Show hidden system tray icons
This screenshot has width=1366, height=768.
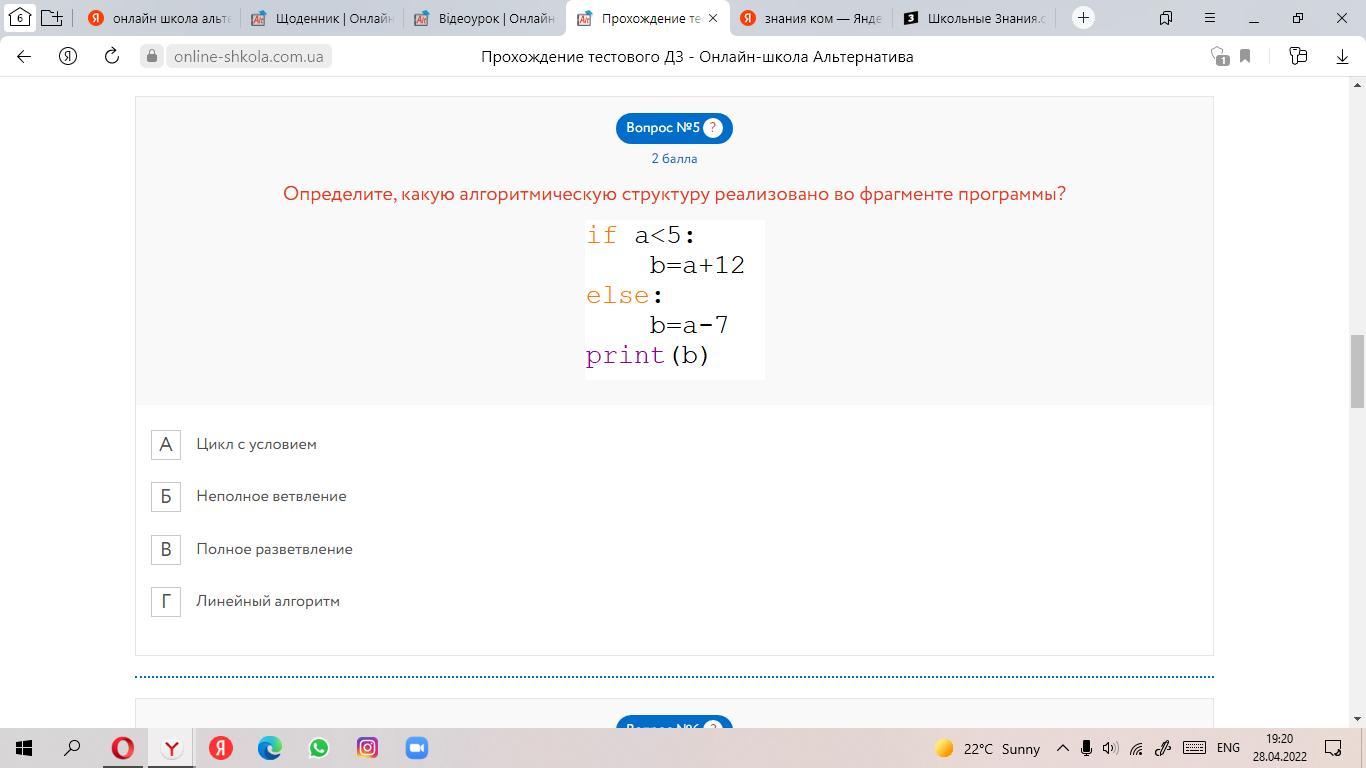[x=1063, y=748]
